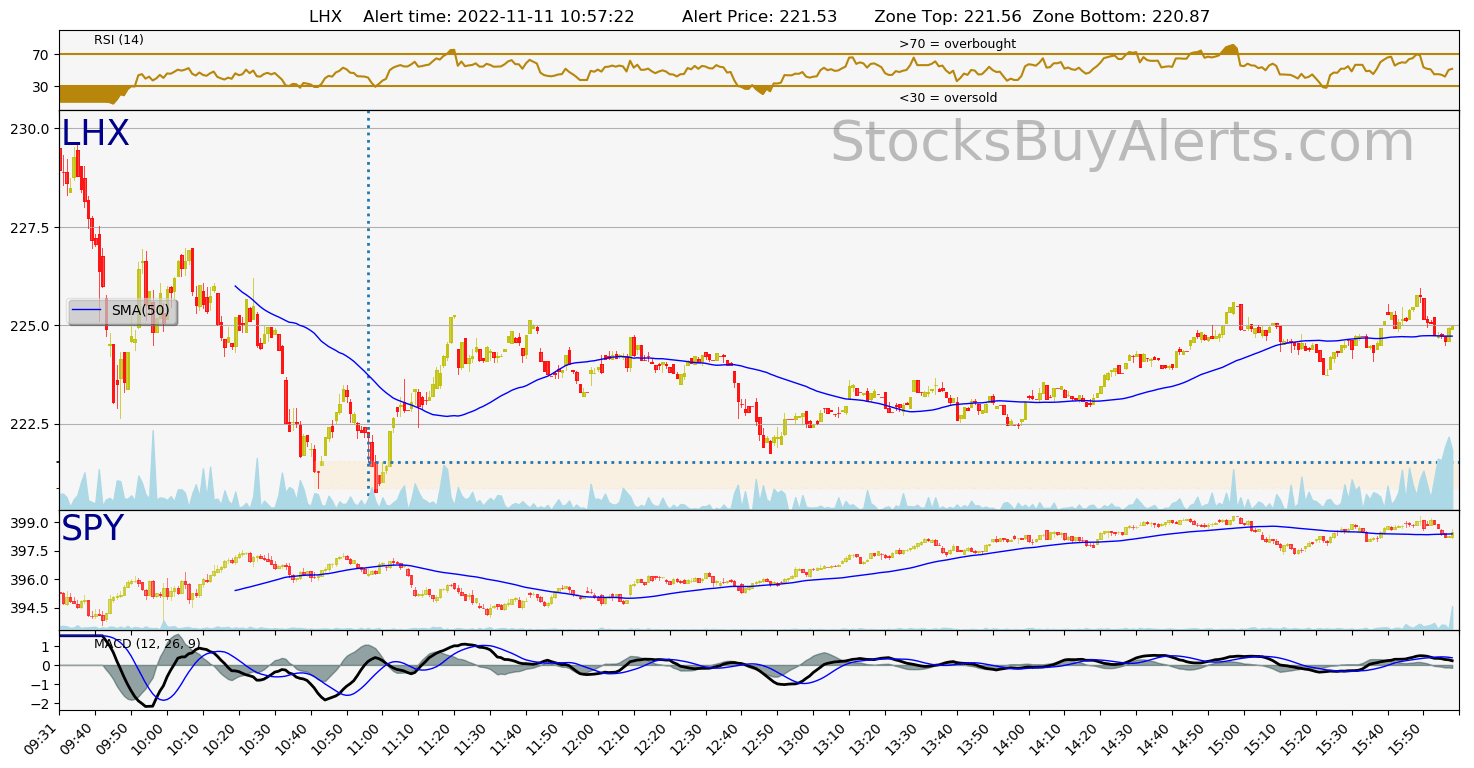Click the 'Alert Price: 221.53' title text
The height and width of the screenshot is (768, 1474).
click(x=759, y=16)
